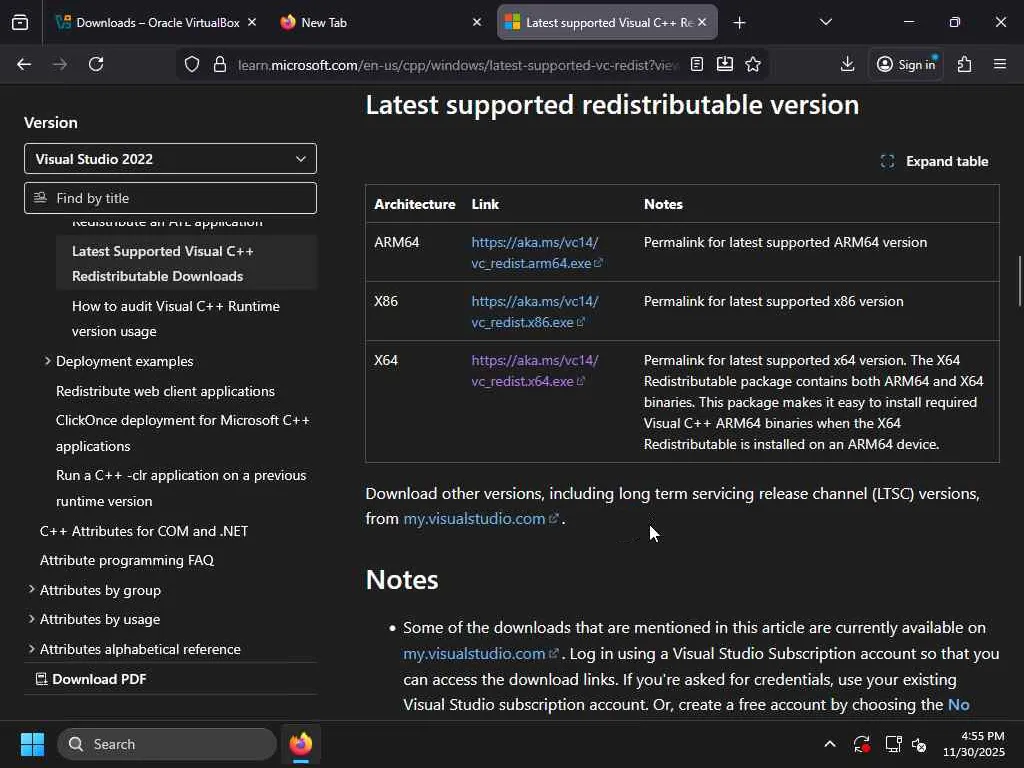Open the Firefox hamburger application menu

[x=999, y=64]
